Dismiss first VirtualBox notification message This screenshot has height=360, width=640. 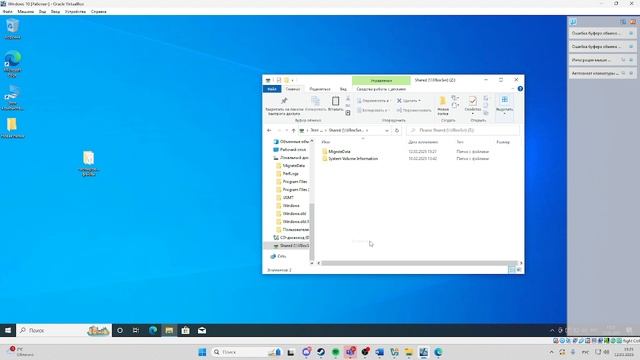[631, 33]
